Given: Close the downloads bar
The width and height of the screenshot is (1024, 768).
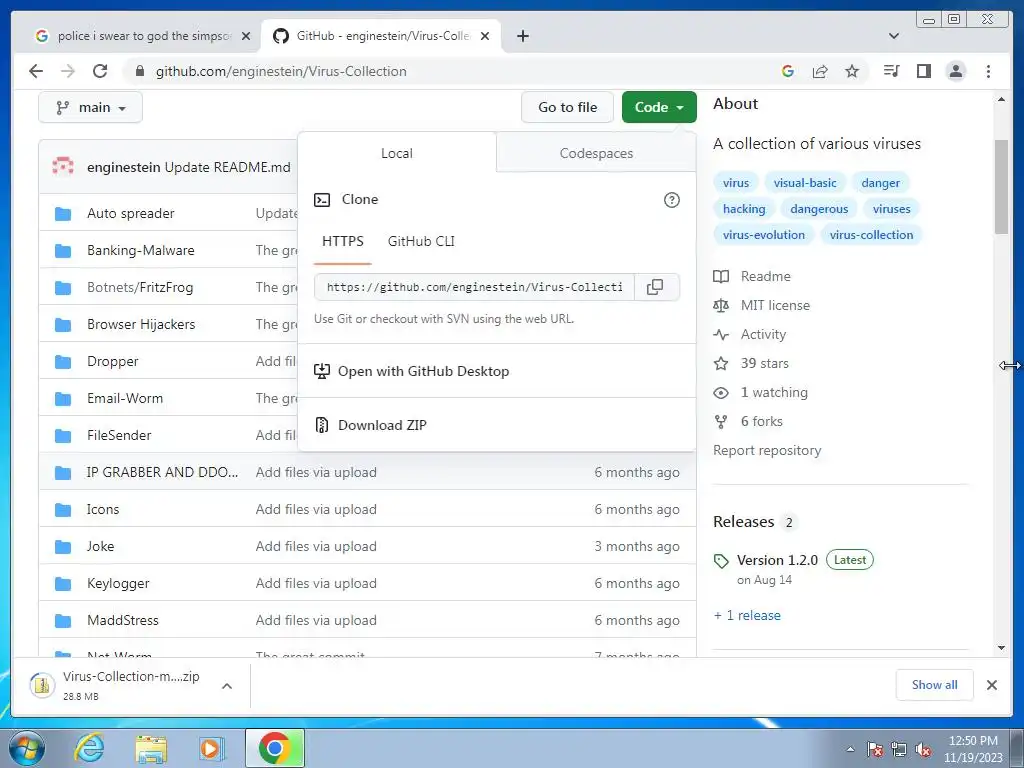Looking at the screenshot, I should (991, 684).
